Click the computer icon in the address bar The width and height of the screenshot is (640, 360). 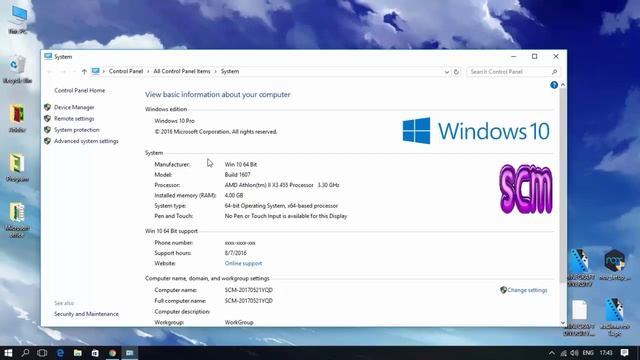click(96, 71)
